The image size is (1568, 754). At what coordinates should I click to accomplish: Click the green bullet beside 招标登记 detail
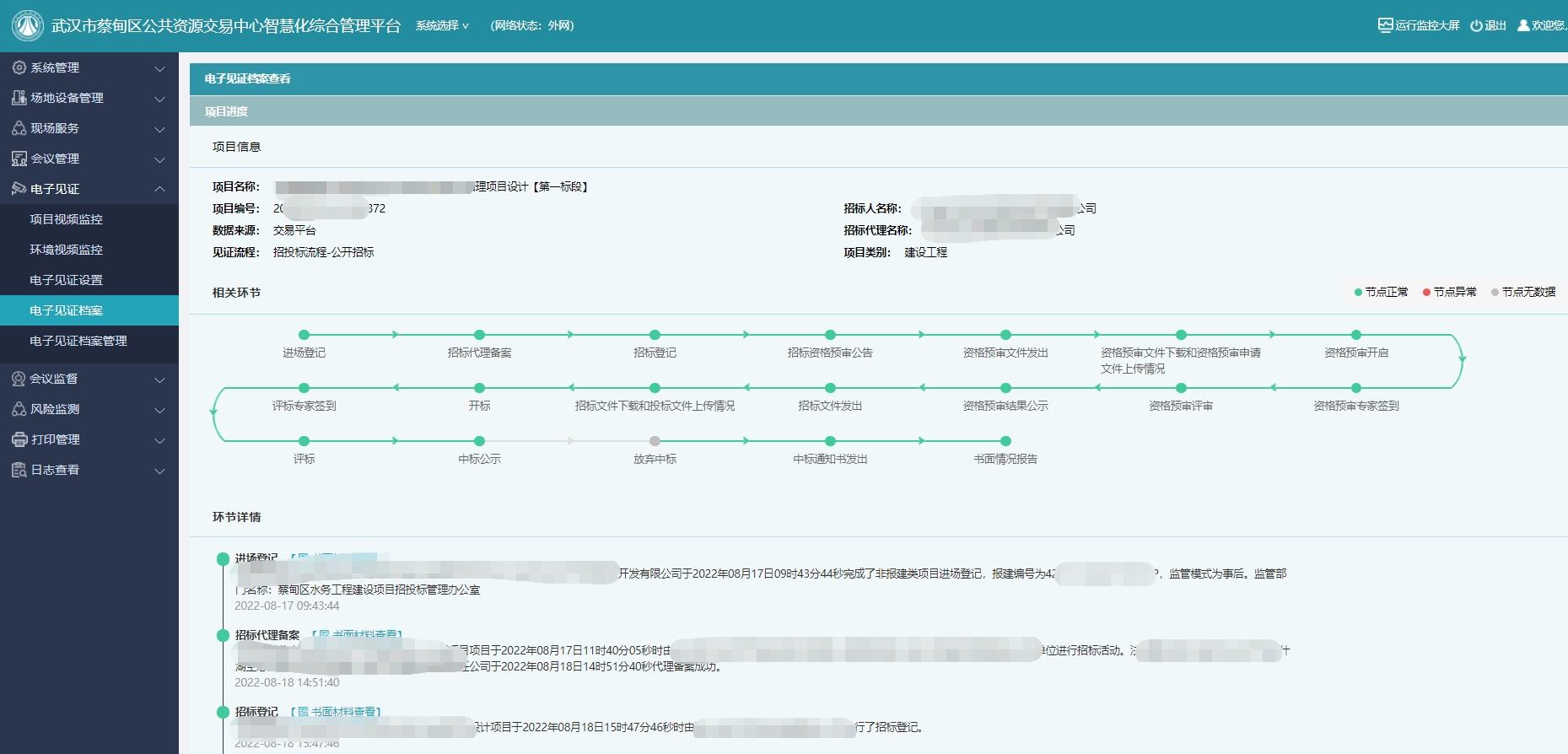click(223, 712)
